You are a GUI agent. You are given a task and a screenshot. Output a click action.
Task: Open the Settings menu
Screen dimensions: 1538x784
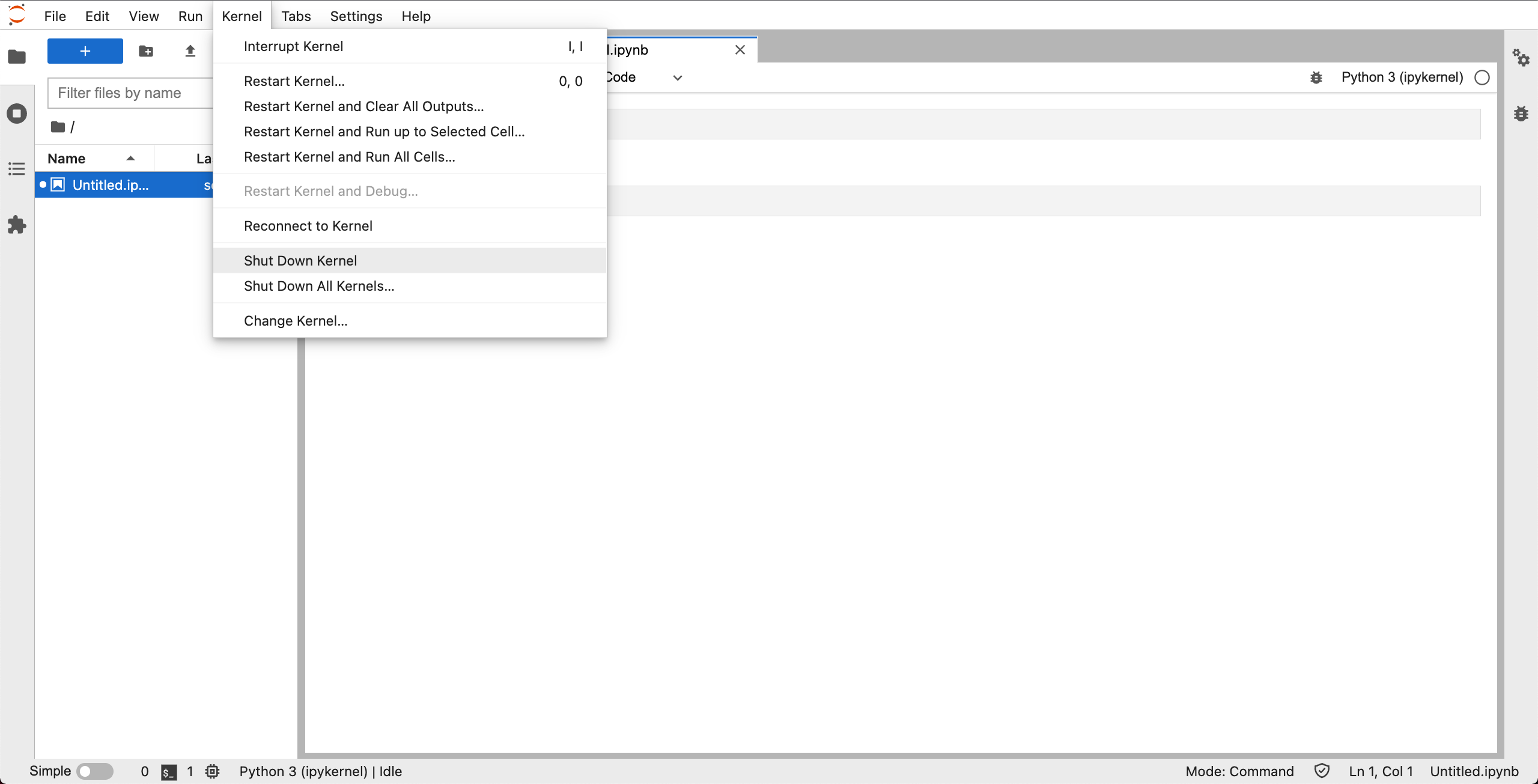(x=356, y=16)
